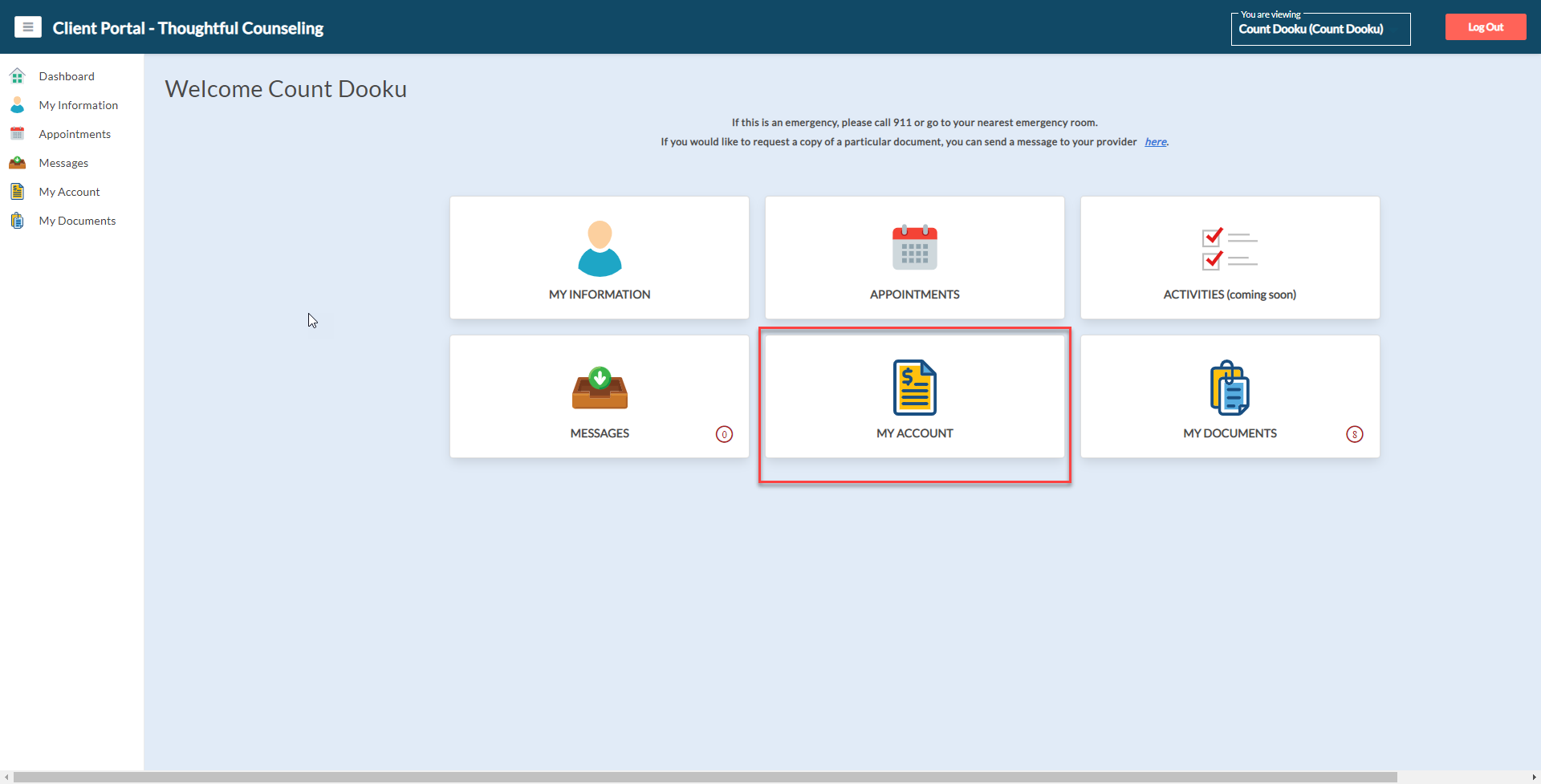Expand the 'You are viewing' client selector
1541x784 pixels.
click(1319, 29)
